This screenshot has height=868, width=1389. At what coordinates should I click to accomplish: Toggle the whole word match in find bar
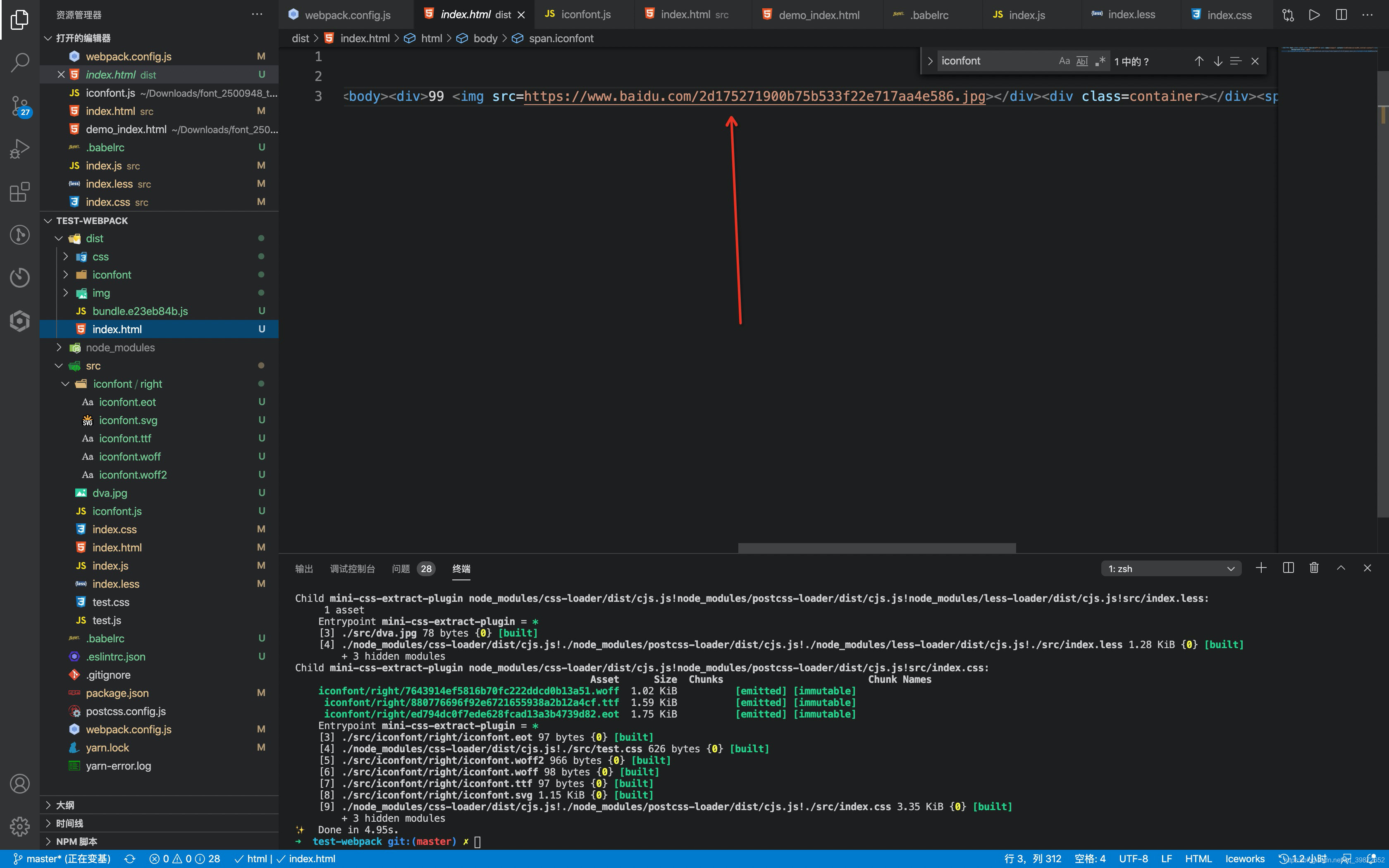click(x=1078, y=61)
